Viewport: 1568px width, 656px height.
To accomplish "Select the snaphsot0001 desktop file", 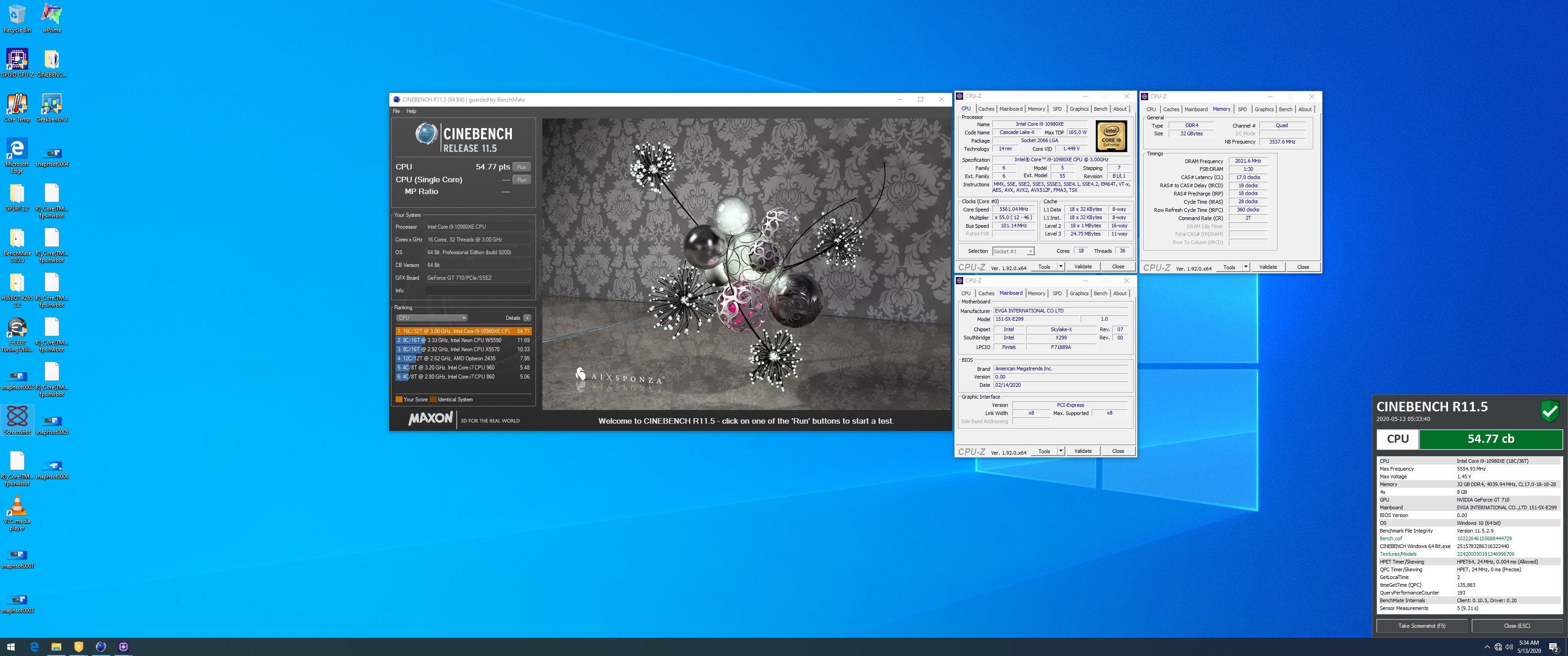I will 17,558.
